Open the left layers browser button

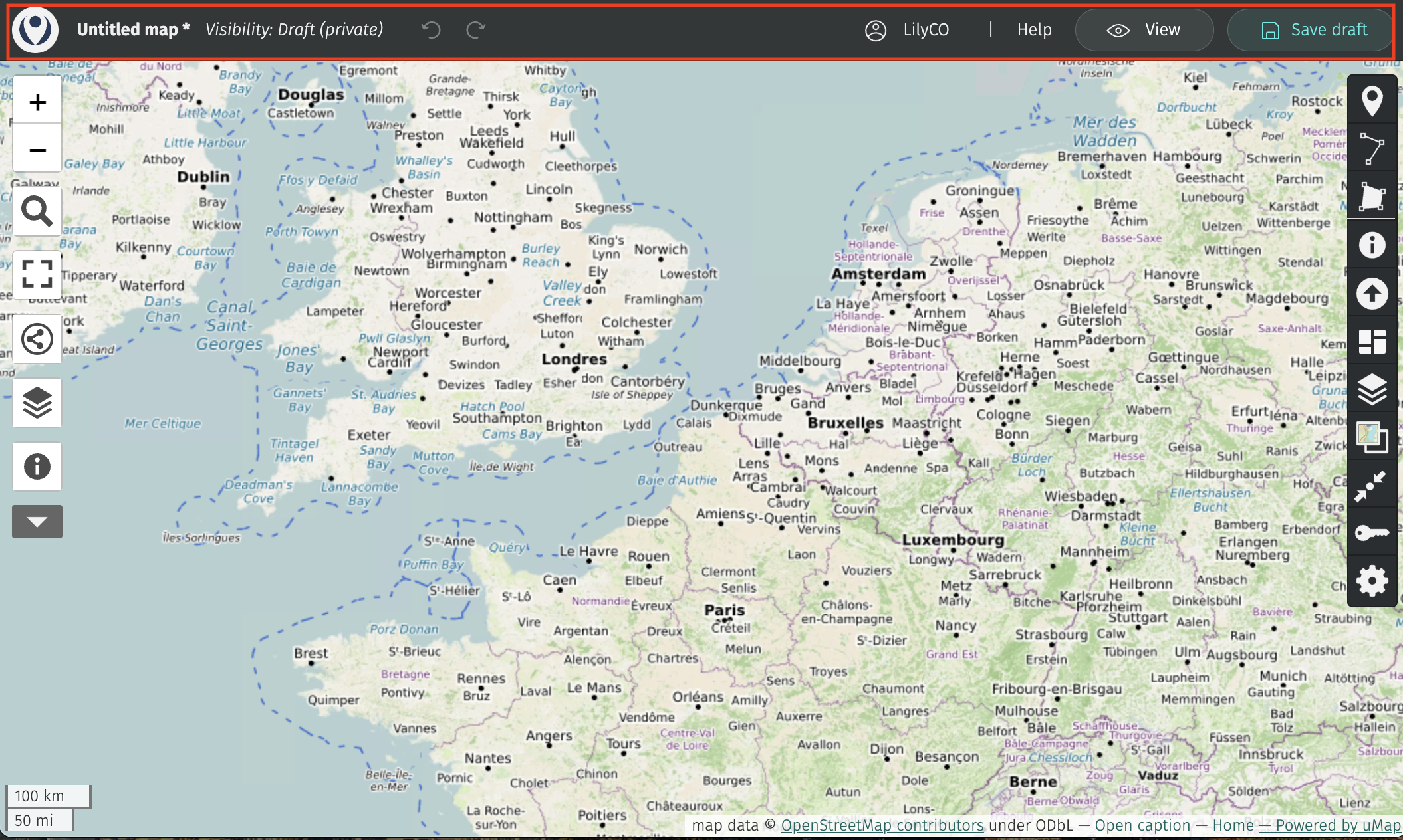click(x=37, y=403)
